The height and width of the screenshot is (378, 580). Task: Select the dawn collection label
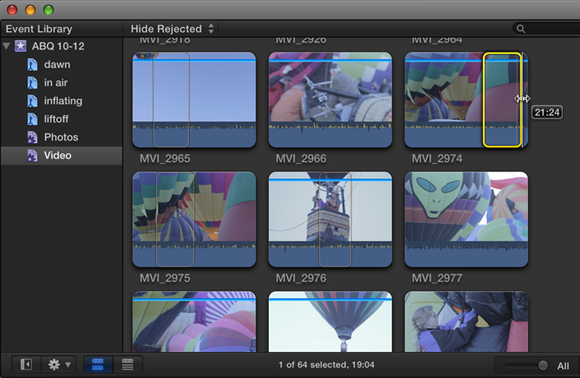click(57, 64)
